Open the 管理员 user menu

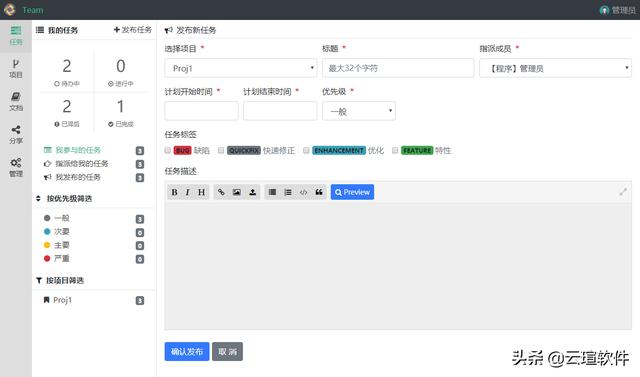(618, 10)
